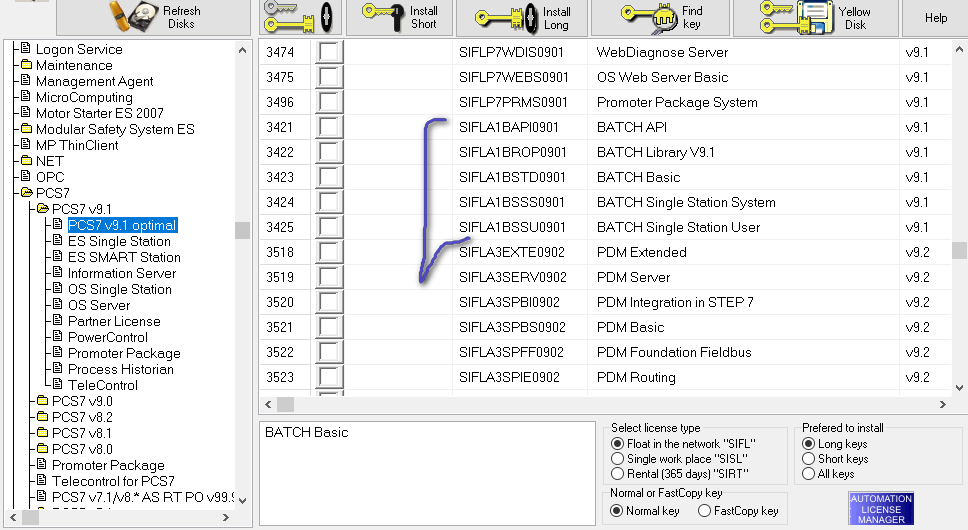Click the Refresh Disks toolbar button
Screen dimensions: 968x530
[x=155, y=17]
